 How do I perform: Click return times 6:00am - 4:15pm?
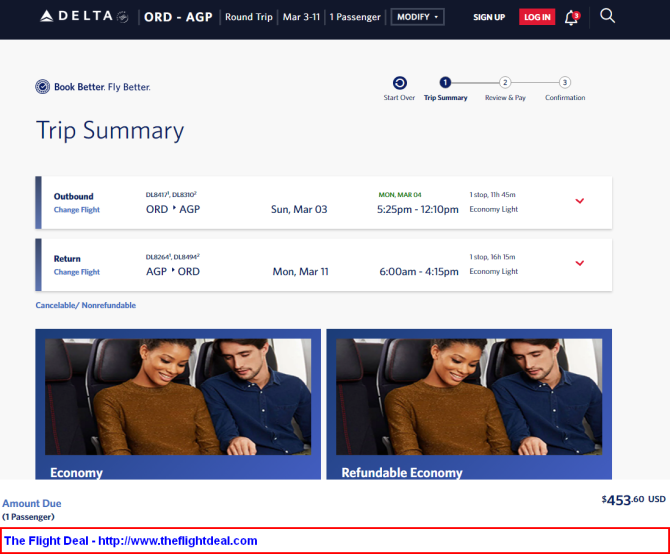click(x=419, y=272)
